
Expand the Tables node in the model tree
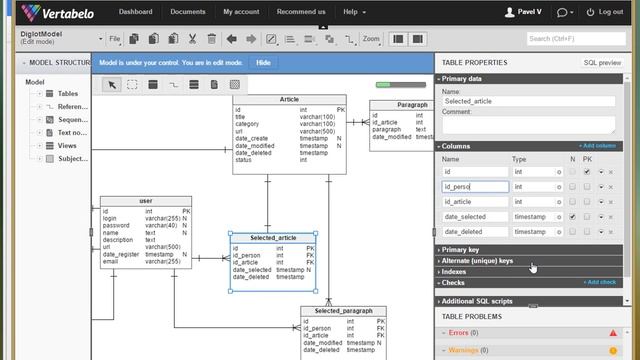pyautogui.click(x=40, y=93)
